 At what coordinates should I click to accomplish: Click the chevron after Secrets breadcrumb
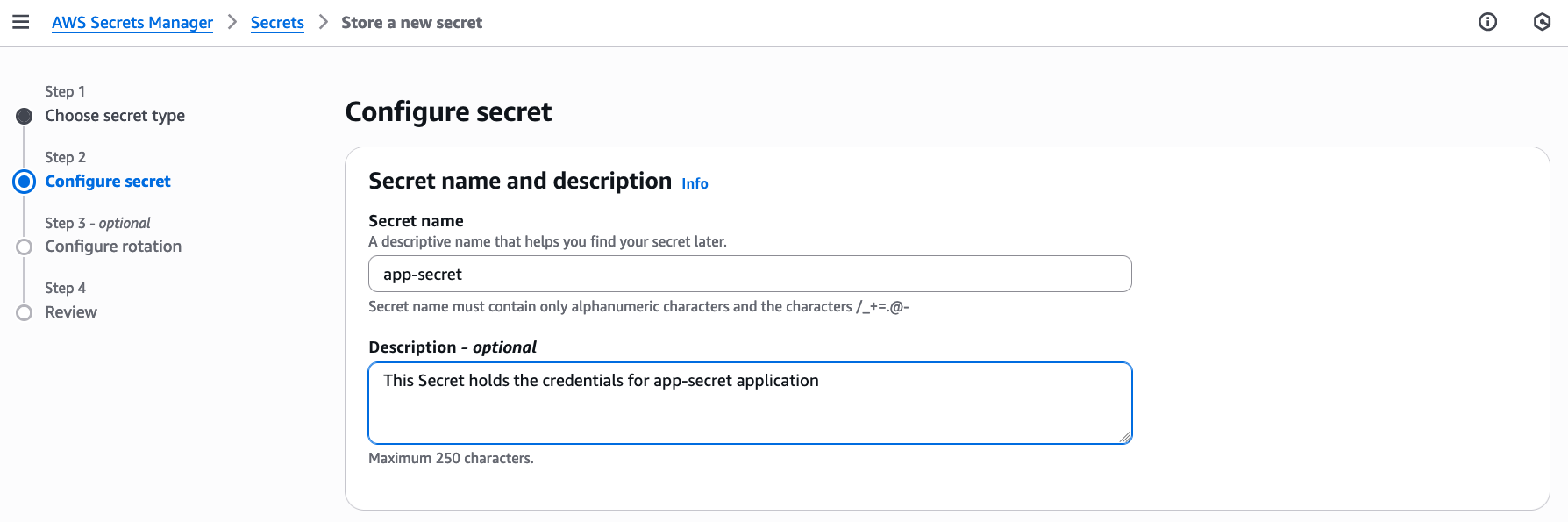tap(323, 22)
